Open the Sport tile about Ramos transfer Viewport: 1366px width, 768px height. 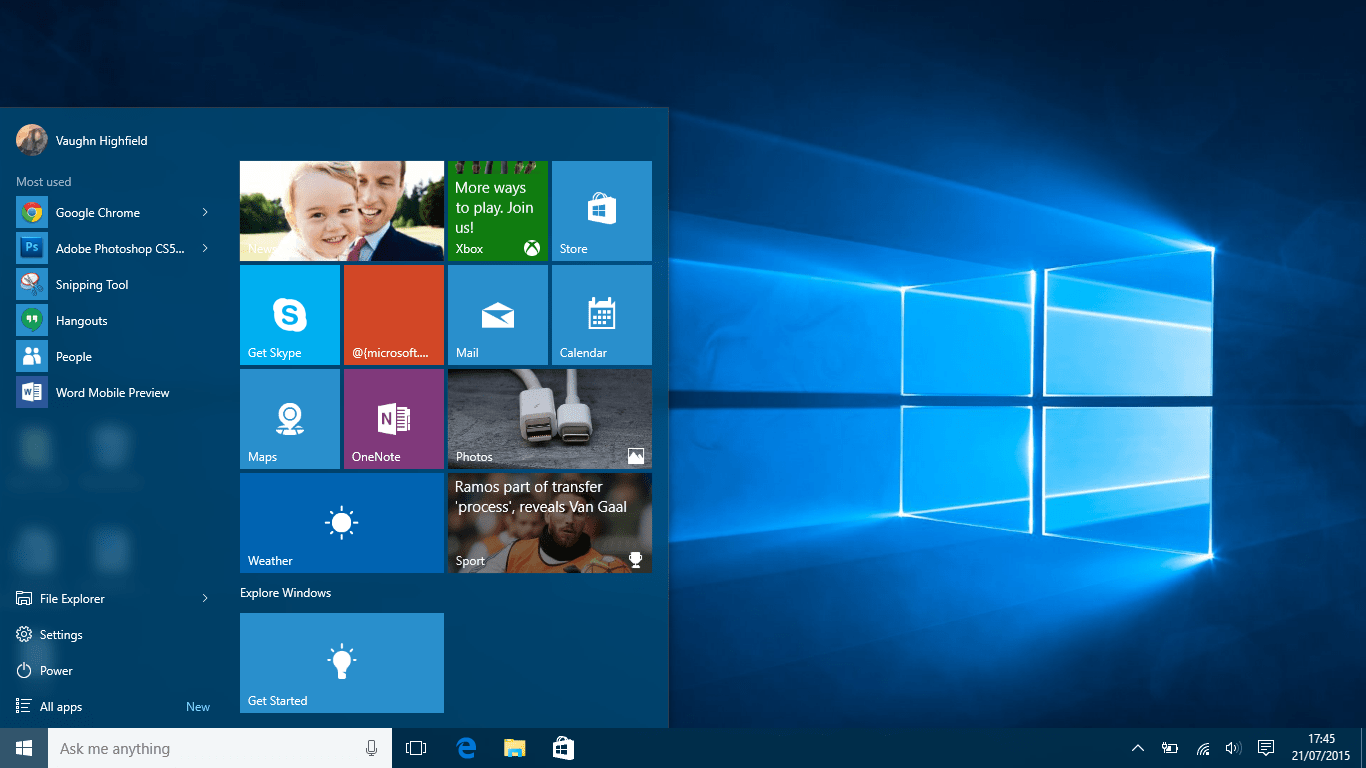pos(550,523)
